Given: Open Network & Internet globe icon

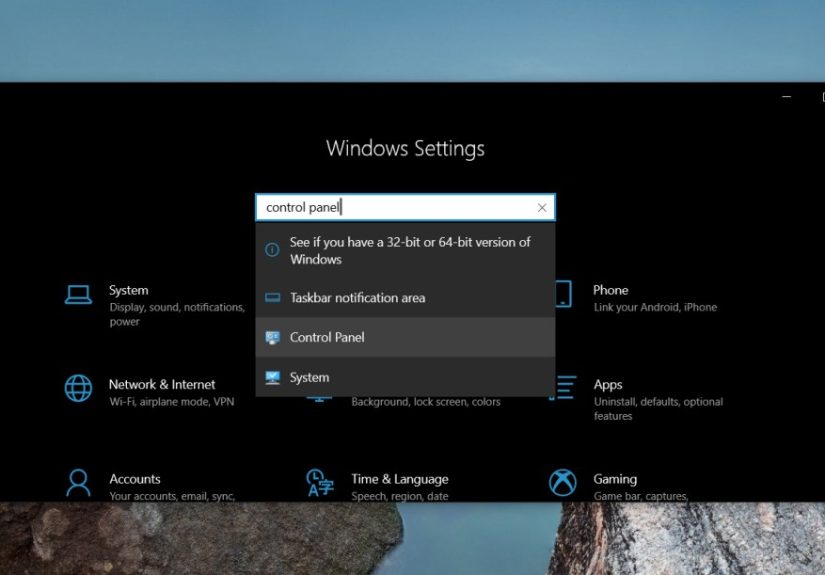Looking at the screenshot, I should coord(78,388).
